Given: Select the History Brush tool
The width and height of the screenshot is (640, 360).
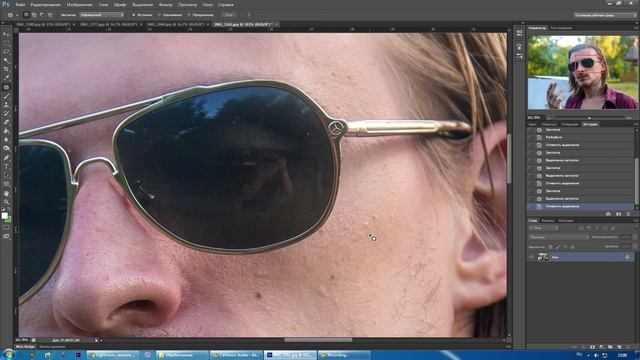Looking at the screenshot, I should pos(6,114).
